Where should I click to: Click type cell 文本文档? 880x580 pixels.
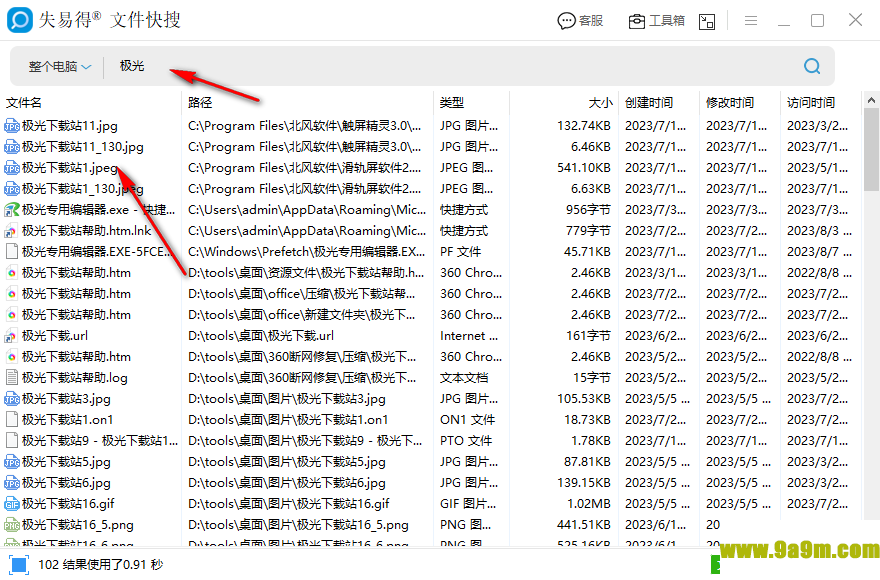pyautogui.click(x=464, y=378)
